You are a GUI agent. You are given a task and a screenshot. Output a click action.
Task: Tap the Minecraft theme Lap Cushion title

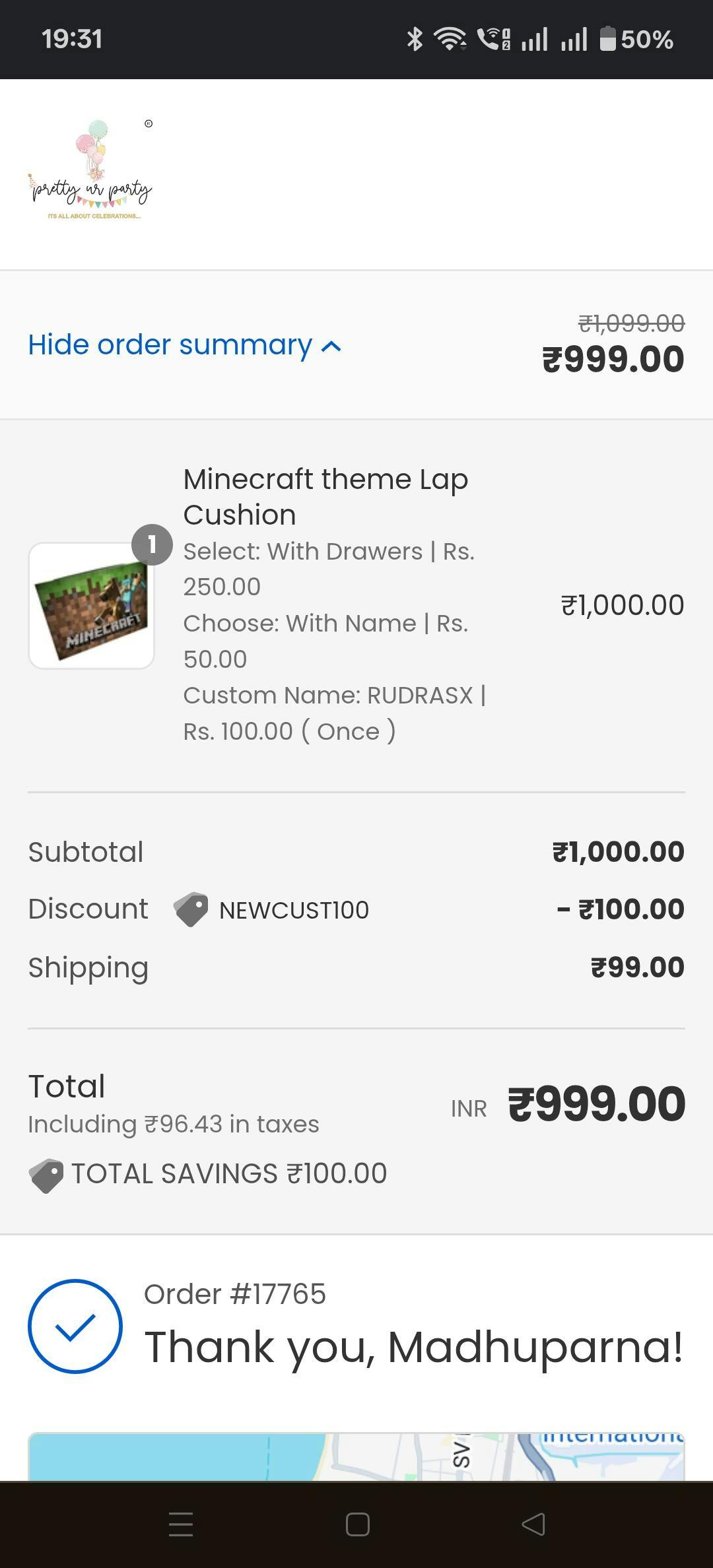coord(325,497)
